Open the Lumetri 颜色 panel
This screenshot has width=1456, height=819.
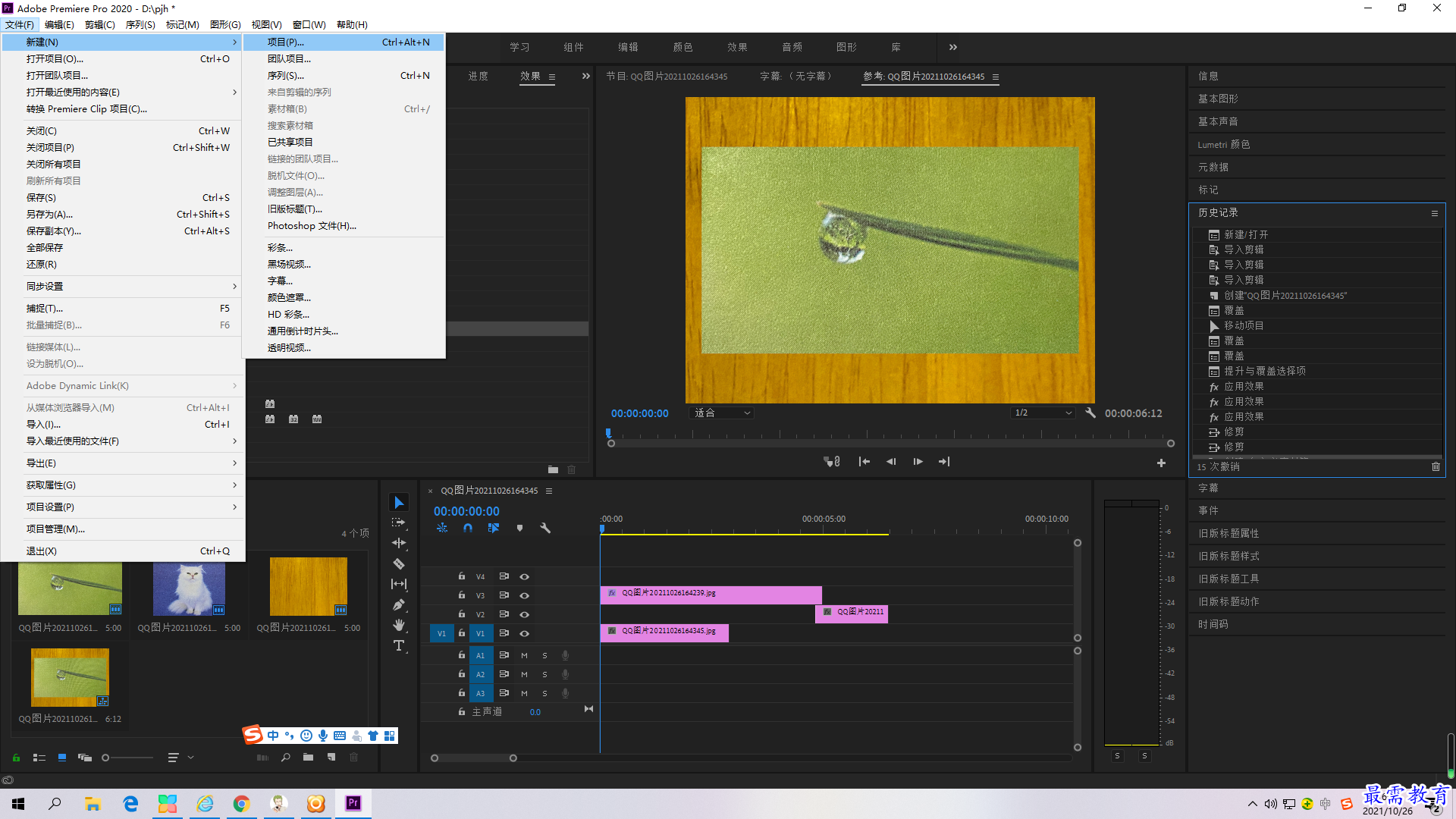coord(1224,145)
